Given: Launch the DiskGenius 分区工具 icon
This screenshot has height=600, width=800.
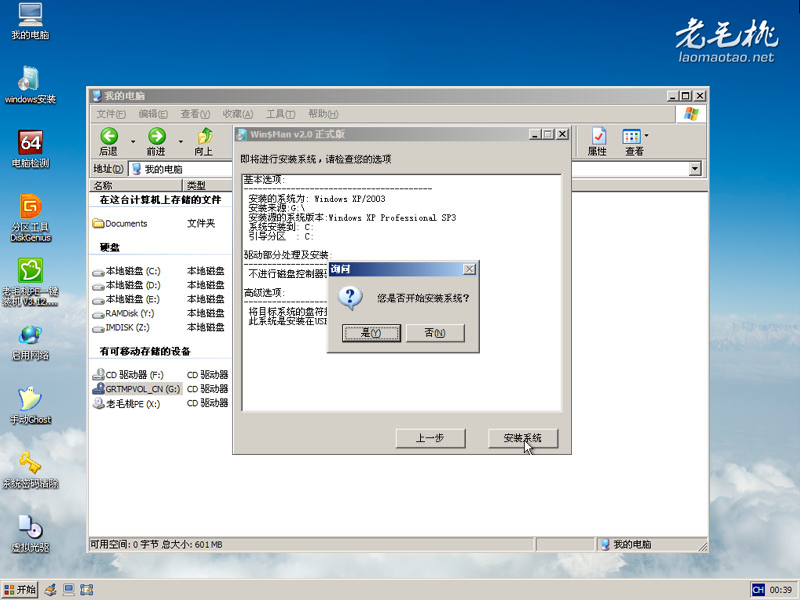Looking at the screenshot, I should pos(30,218).
